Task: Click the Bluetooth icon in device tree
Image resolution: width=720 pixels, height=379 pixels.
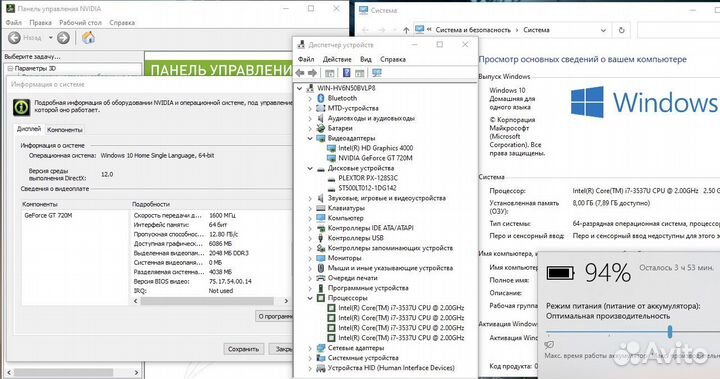Action: coord(321,98)
